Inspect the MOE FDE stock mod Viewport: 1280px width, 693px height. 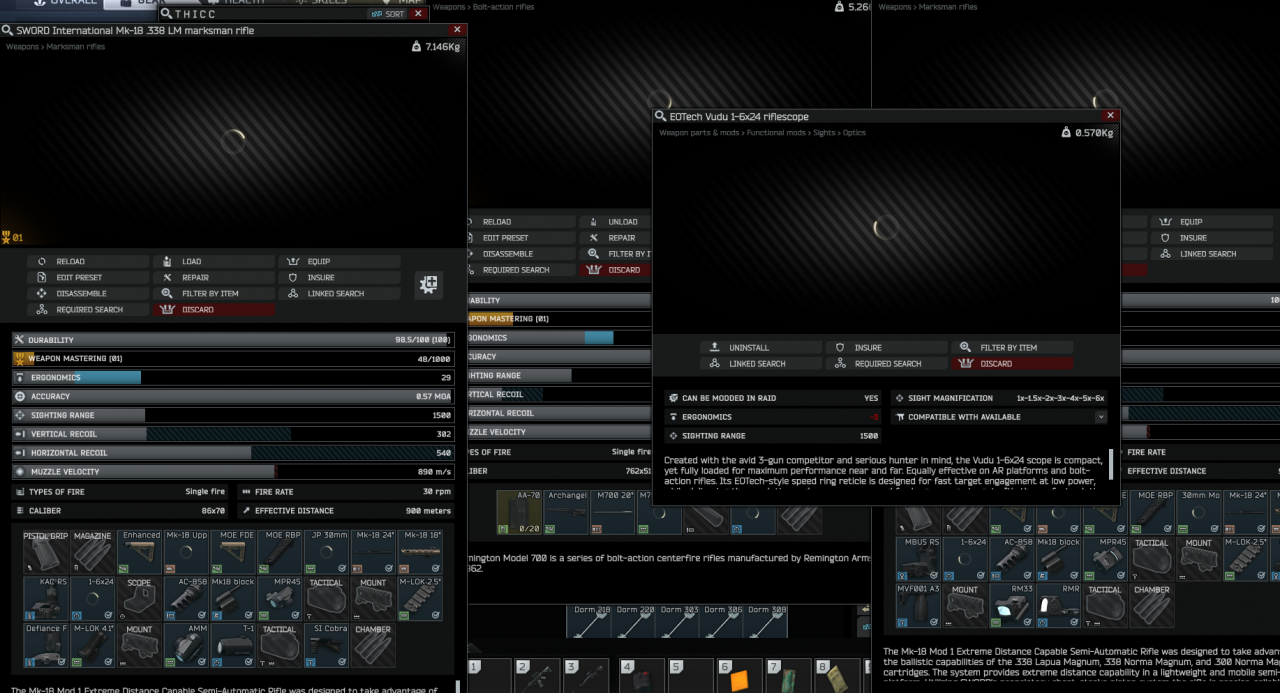tap(233, 551)
